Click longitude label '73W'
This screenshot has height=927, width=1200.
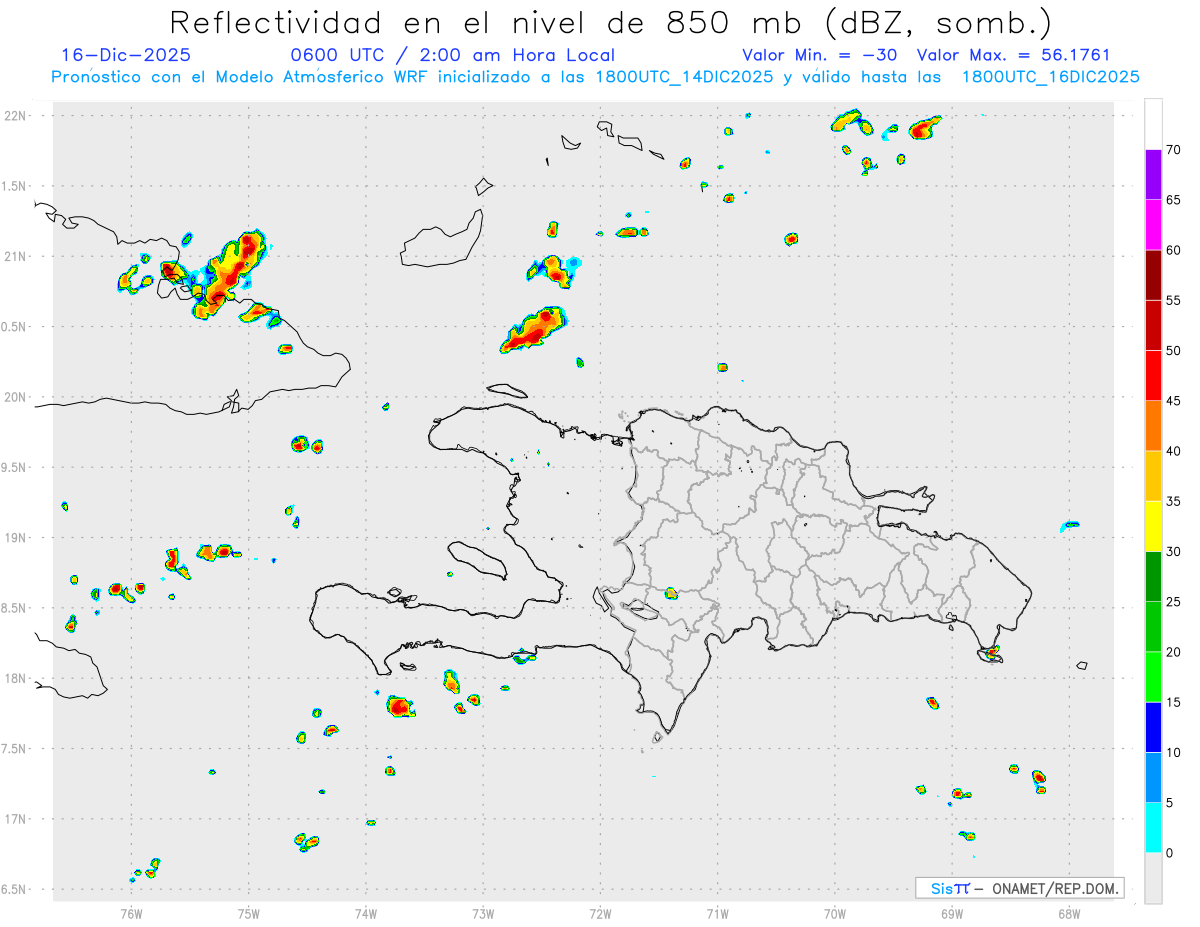pos(483,913)
